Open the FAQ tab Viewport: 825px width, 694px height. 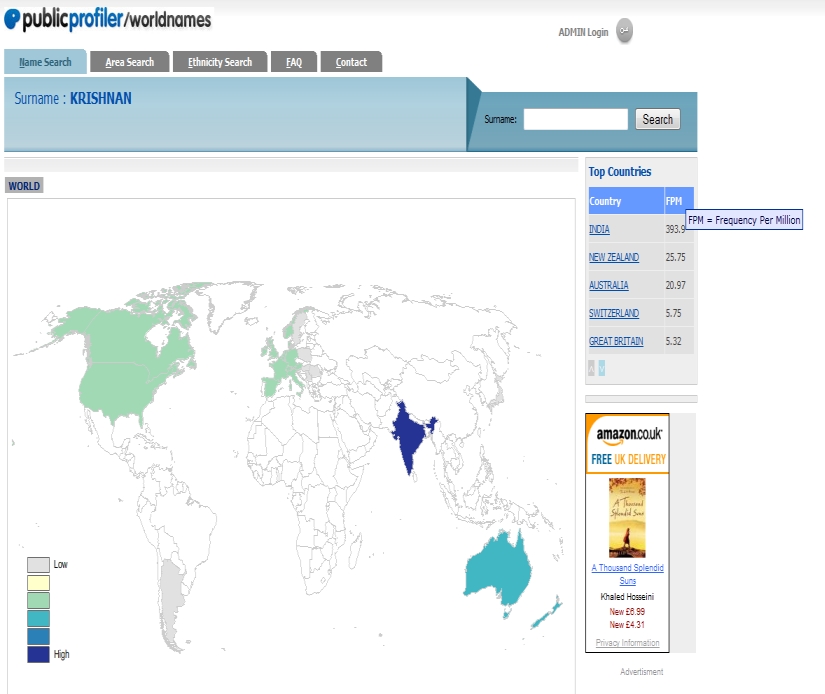294,62
